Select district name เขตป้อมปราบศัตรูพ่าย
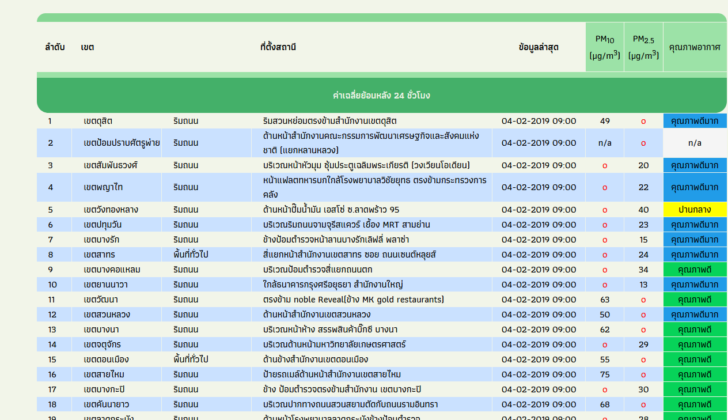The height and width of the screenshot is (420, 728). click(122, 143)
